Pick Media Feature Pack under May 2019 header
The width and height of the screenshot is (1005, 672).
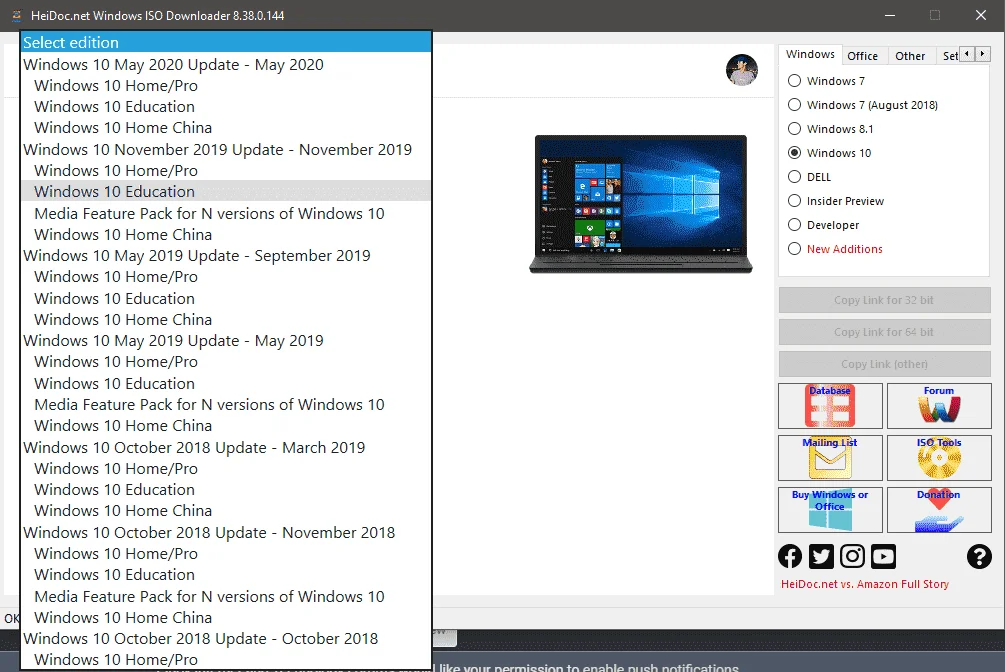[226, 405]
